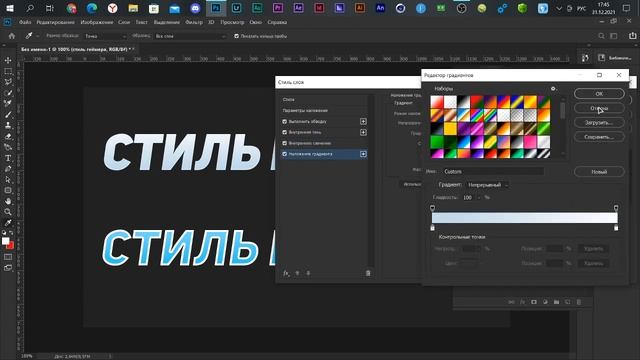Open the Редактирование menu

coord(56,22)
